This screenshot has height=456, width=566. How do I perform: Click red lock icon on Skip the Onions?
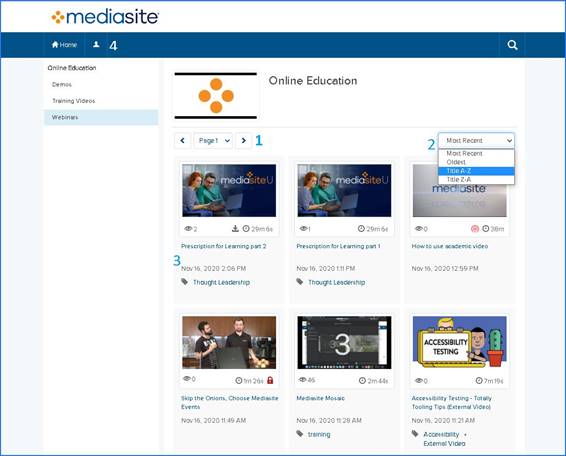click(270, 380)
